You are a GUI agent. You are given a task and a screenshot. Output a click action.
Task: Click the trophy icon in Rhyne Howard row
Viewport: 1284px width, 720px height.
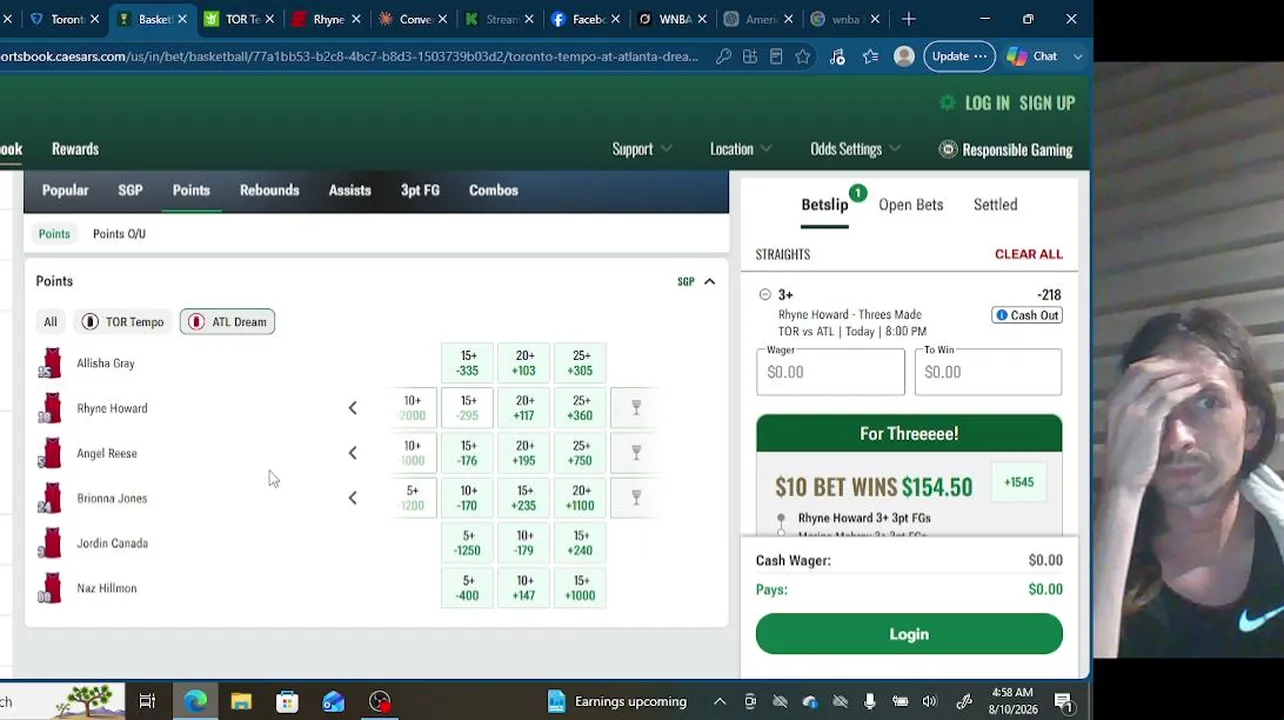(636, 408)
